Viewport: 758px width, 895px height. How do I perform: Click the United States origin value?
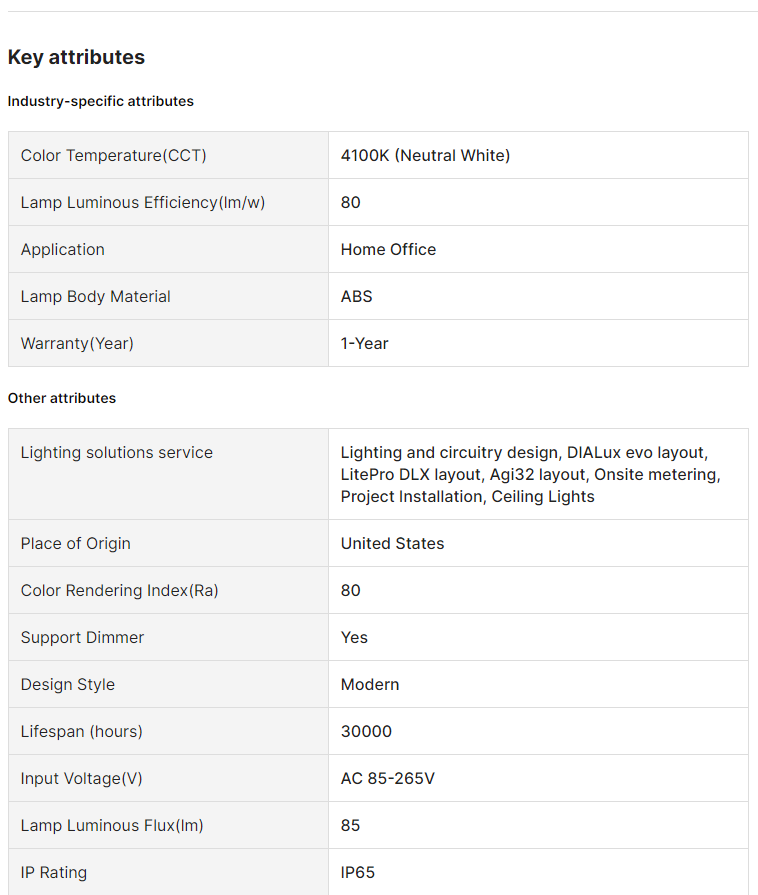point(392,543)
